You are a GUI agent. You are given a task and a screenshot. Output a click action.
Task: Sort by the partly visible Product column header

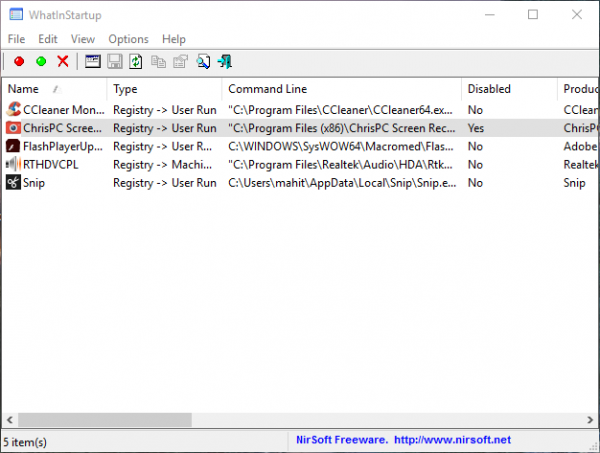[x=579, y=89]
